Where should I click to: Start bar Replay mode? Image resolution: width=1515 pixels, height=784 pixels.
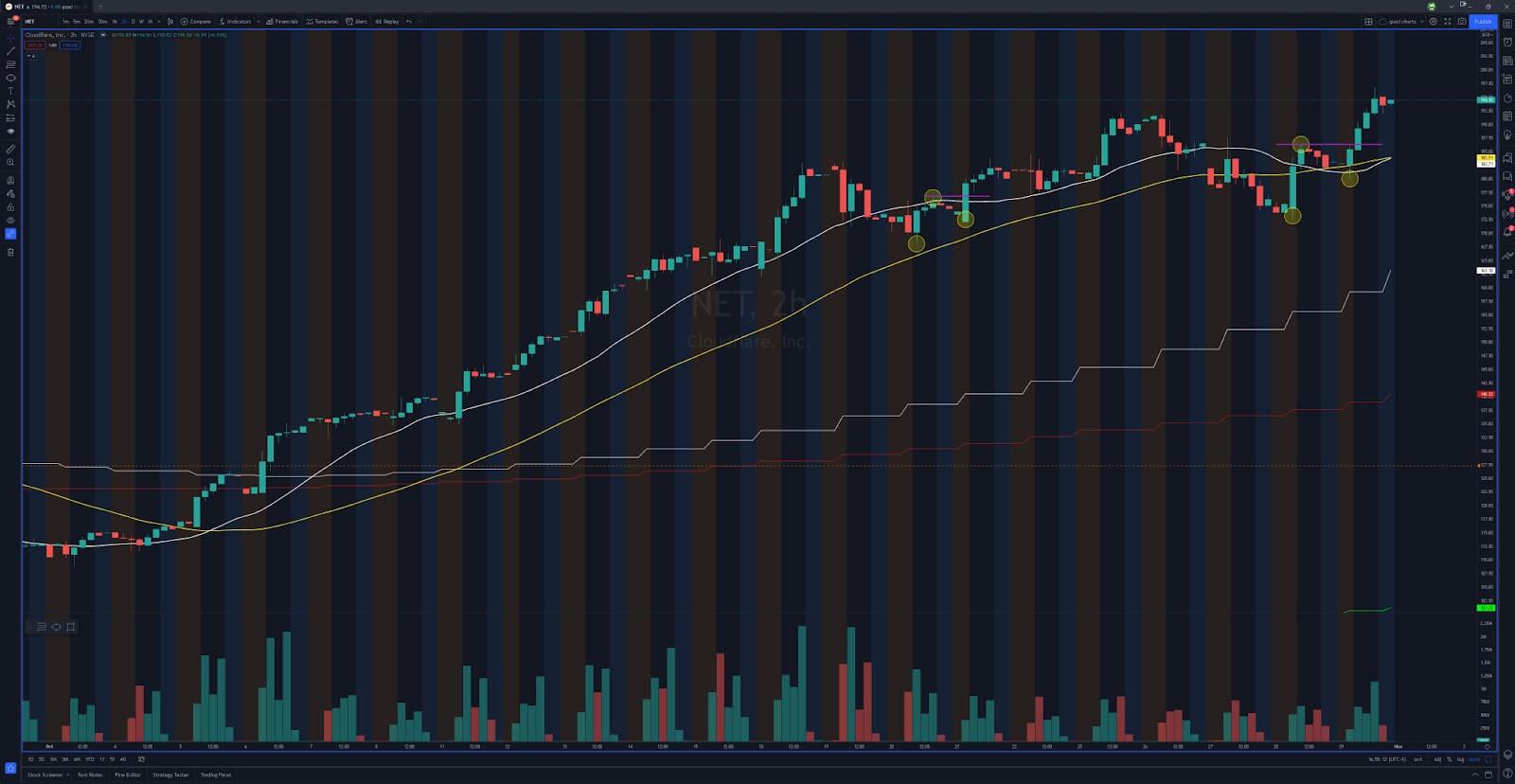click(387, 21)
